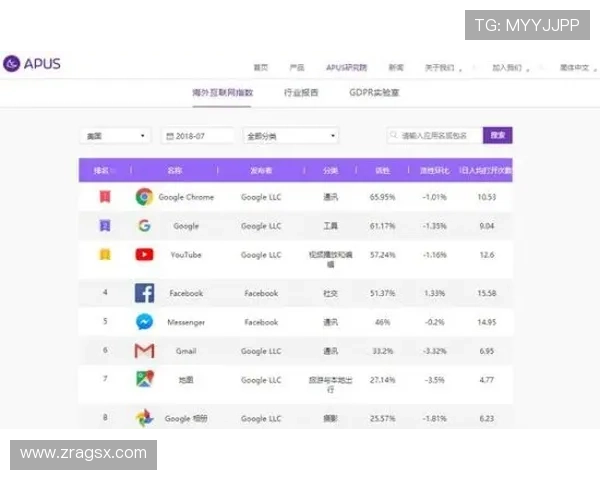
Task: Switch to the 行业报告 tab
Action: click(x=301, y=93)
